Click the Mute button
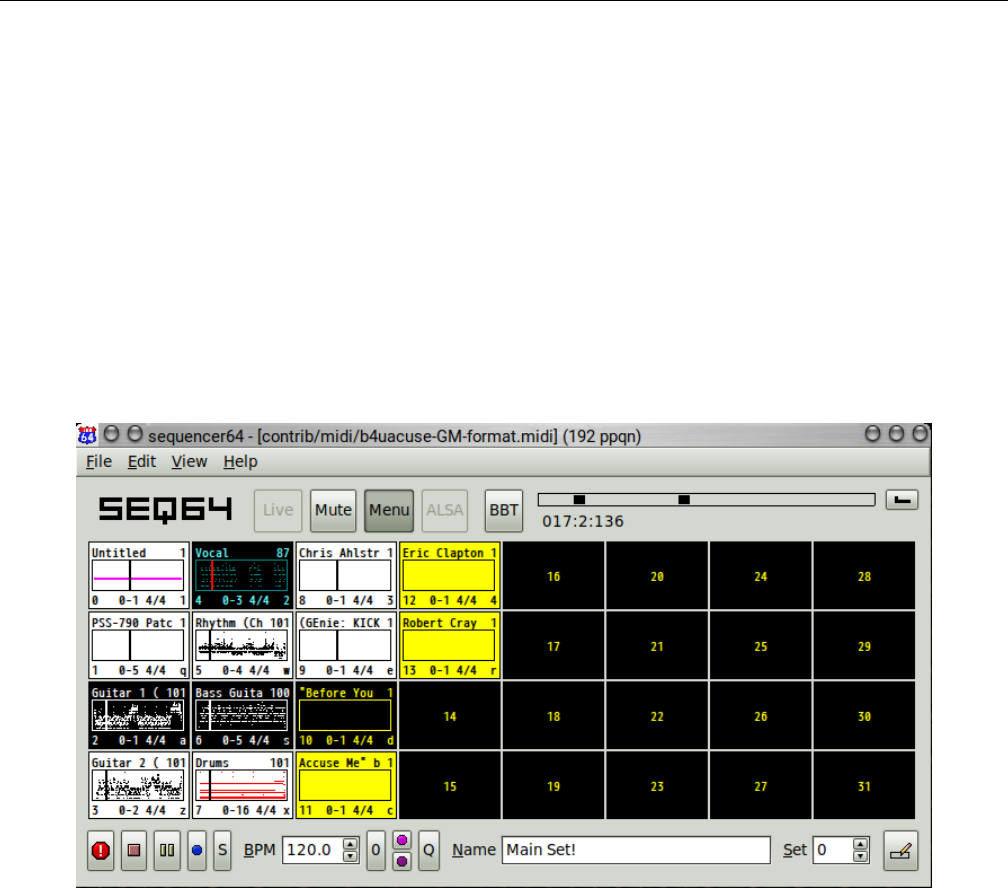Viewport: 1008px width, 888px height. [333, 511]
